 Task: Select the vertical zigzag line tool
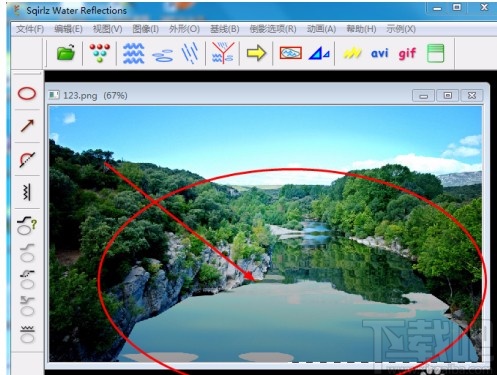point(27,192)
